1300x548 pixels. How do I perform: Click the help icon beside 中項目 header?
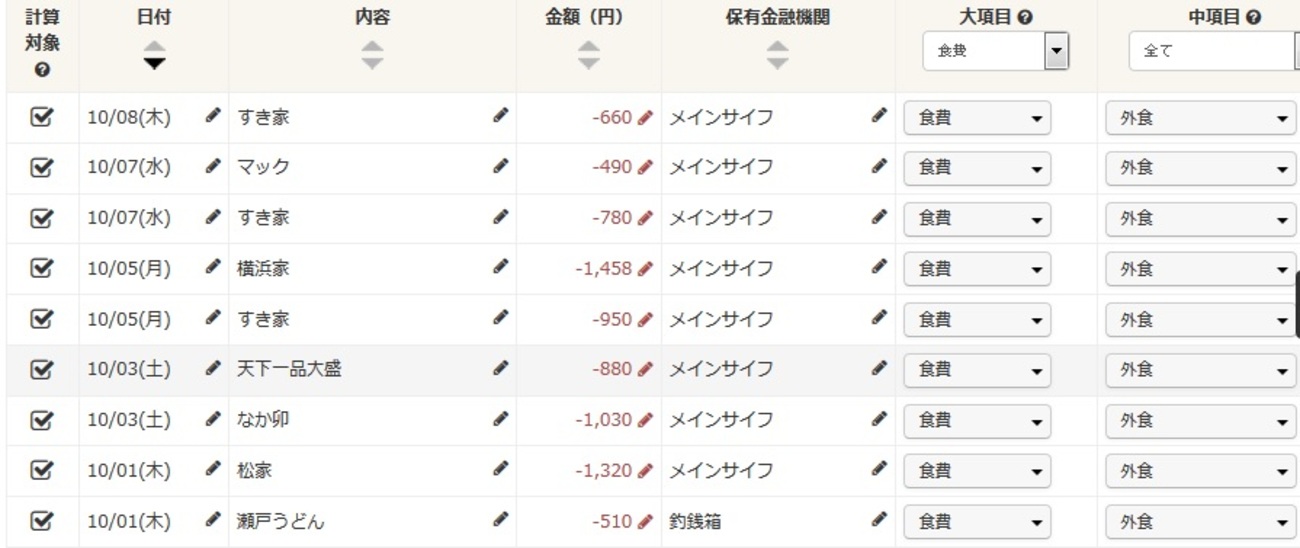click(x=1253, y=18)
